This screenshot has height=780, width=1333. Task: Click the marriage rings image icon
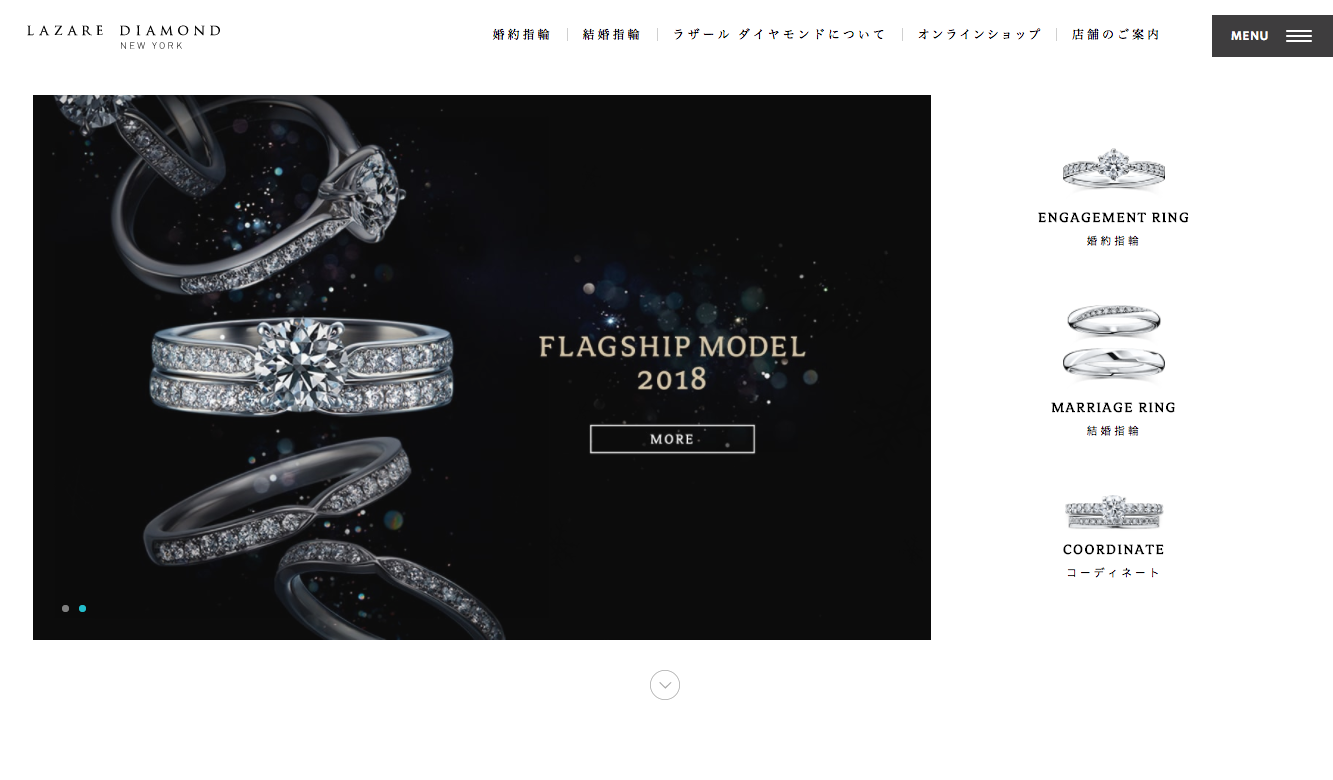pos(1113,343)
